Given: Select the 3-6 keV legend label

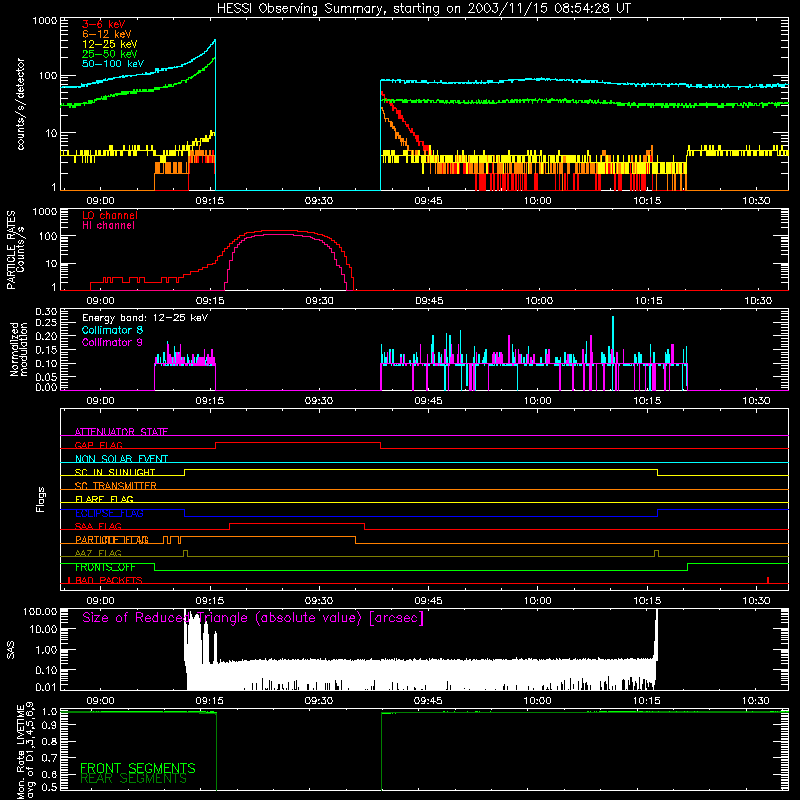Looking at the screenshot, I should point(104,24).
